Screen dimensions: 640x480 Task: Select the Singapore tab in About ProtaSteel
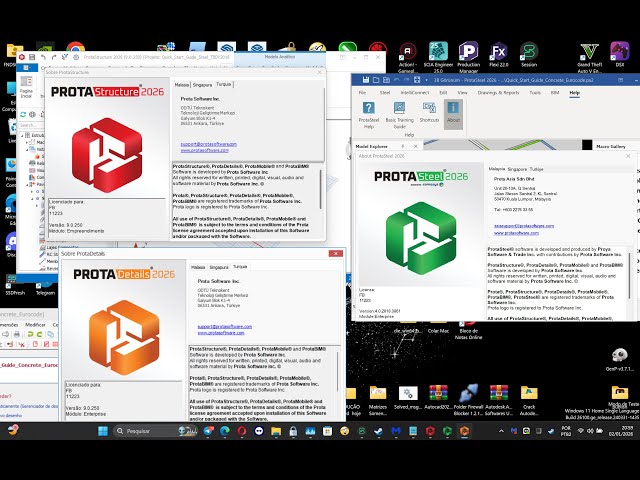[x=517, y=169]
